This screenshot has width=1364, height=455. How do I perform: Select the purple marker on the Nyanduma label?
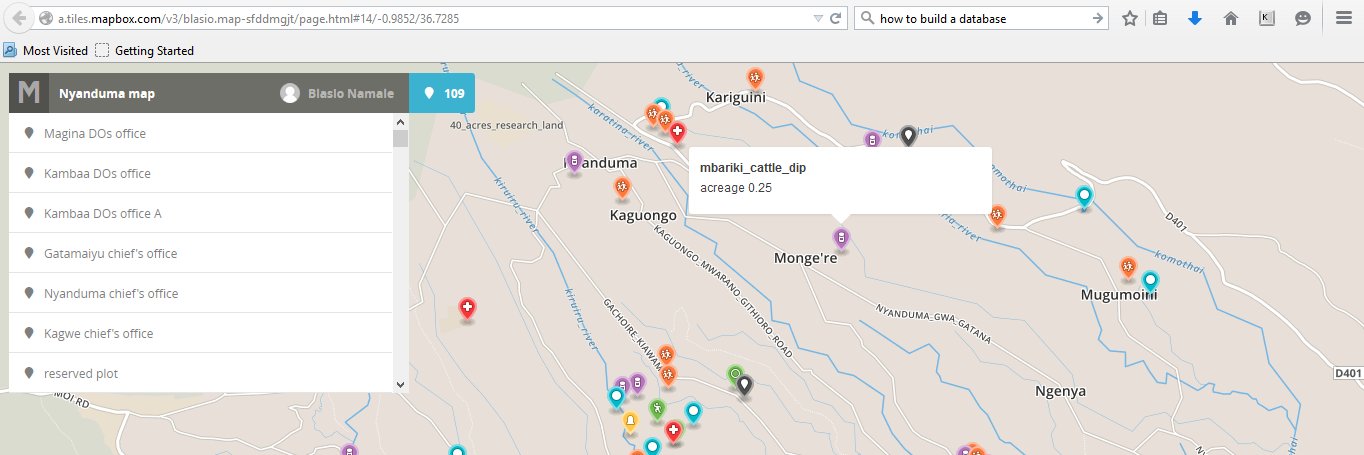click(x=574, y=162)
